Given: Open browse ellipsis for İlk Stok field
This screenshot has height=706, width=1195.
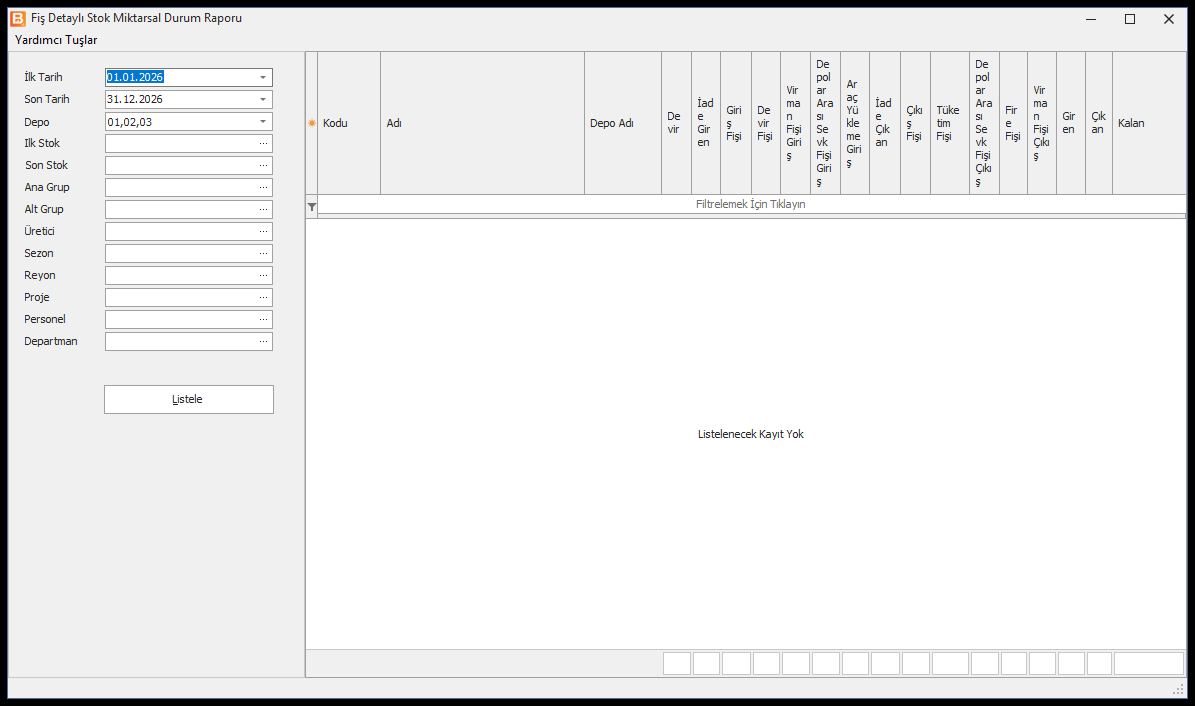Looking at the screenshot, I should (263, 143).
